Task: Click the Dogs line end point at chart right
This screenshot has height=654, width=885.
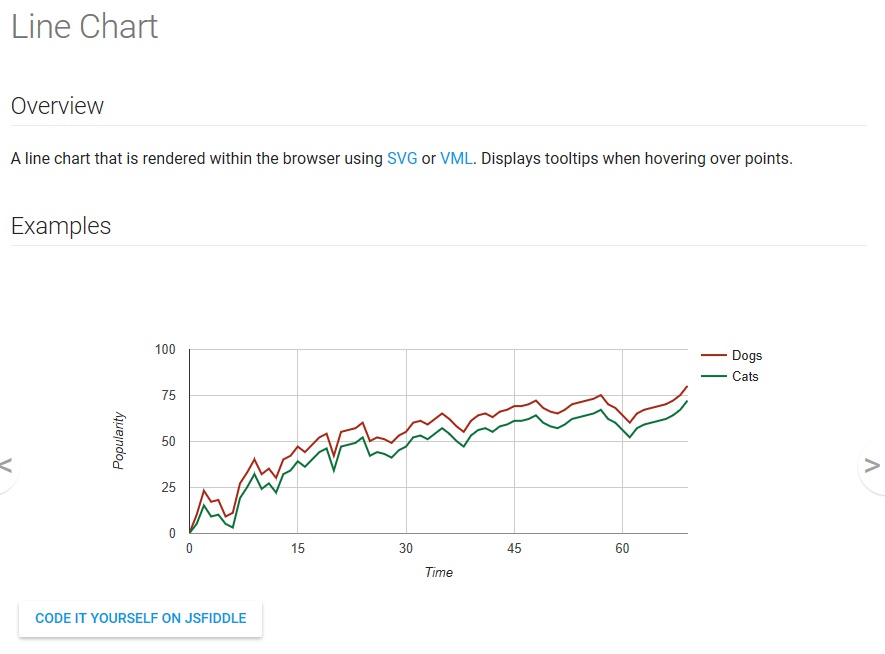Action: coord(687,387)
